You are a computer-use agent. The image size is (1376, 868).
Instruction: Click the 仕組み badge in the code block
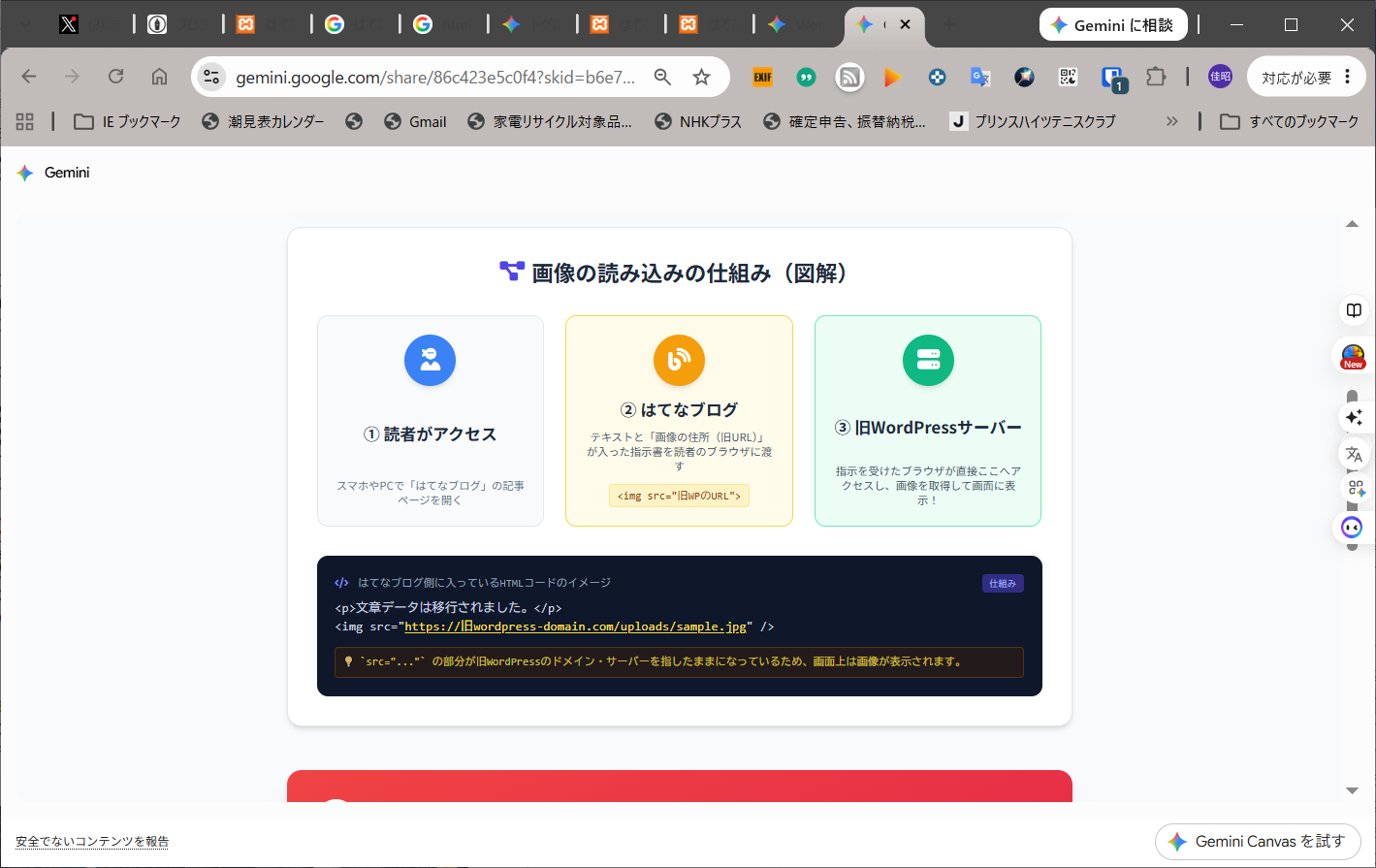point(1003,584)
